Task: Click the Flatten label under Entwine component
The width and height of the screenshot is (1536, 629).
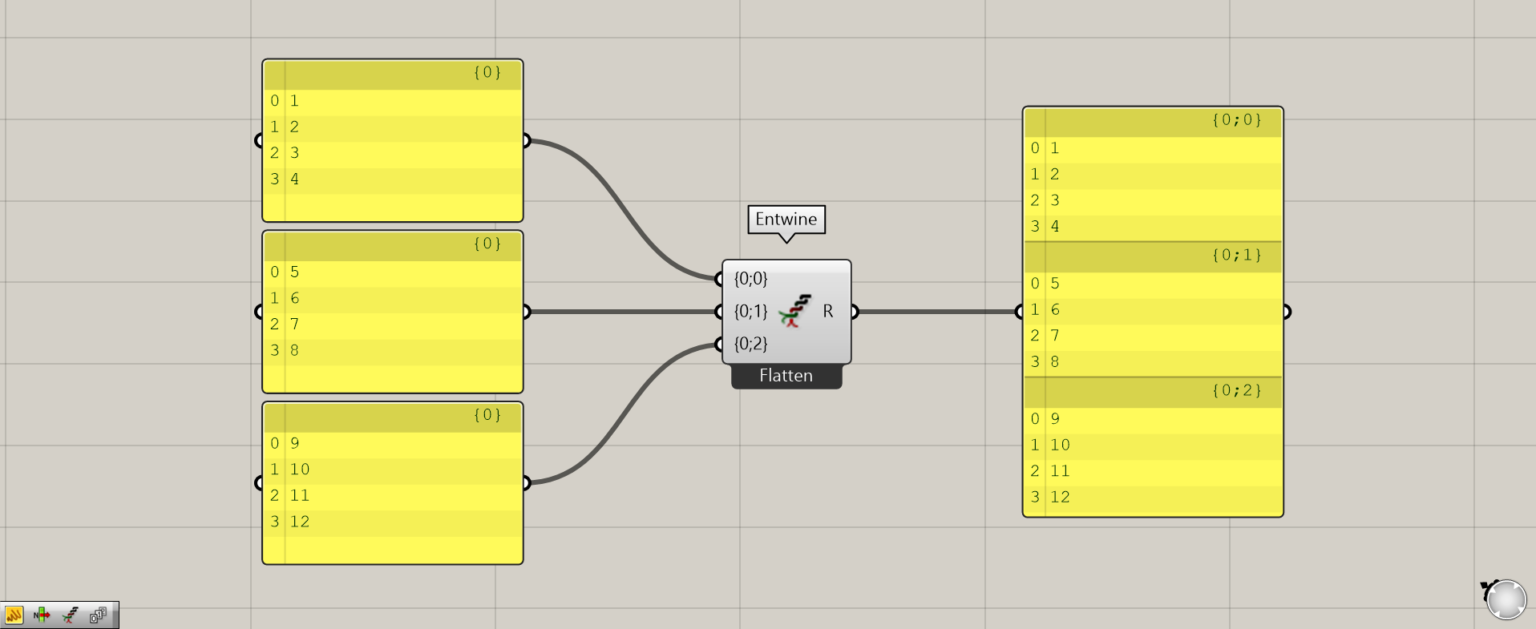Action: (x=786, y=376)
